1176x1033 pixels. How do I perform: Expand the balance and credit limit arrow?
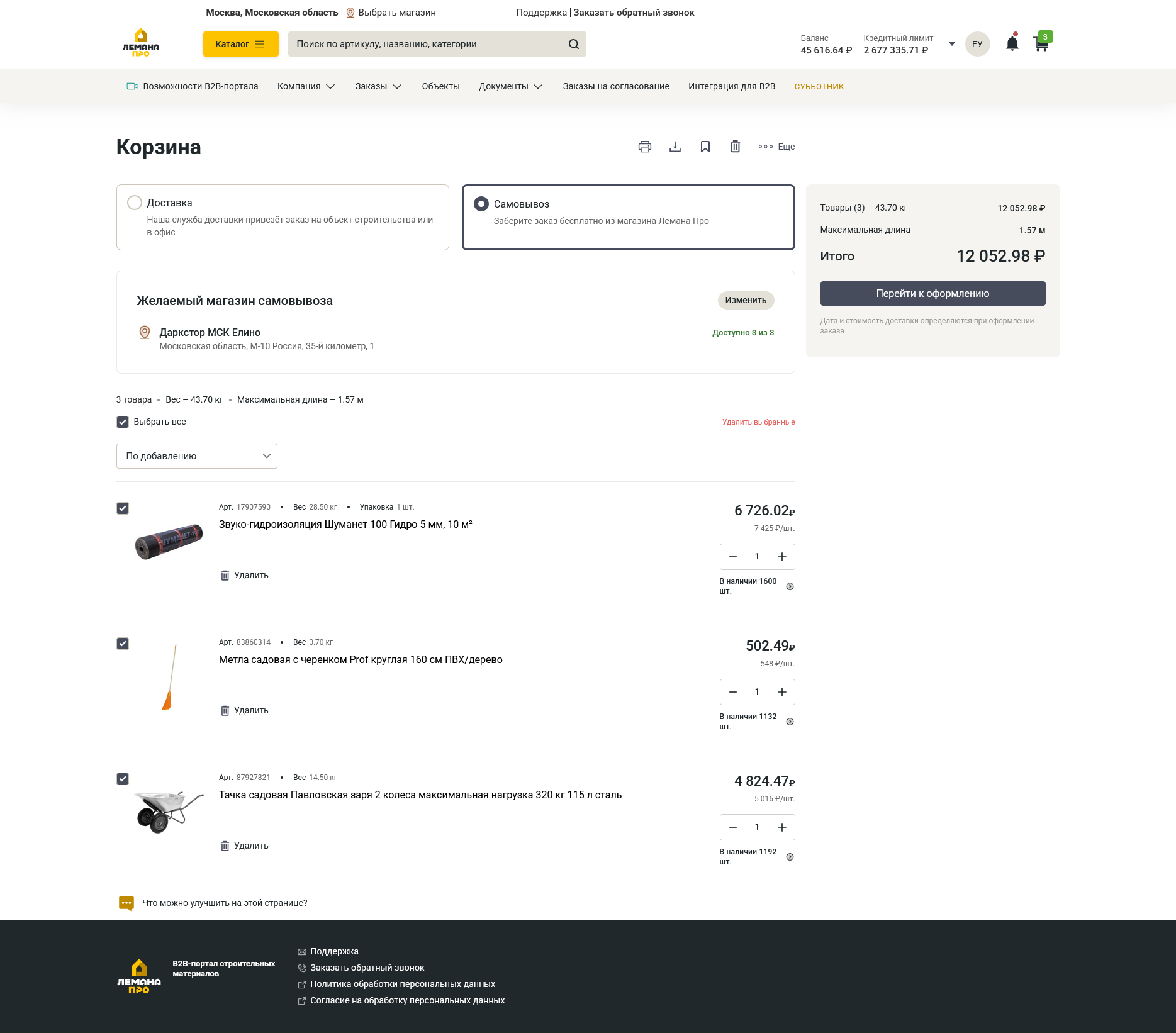tap(951, 44)
